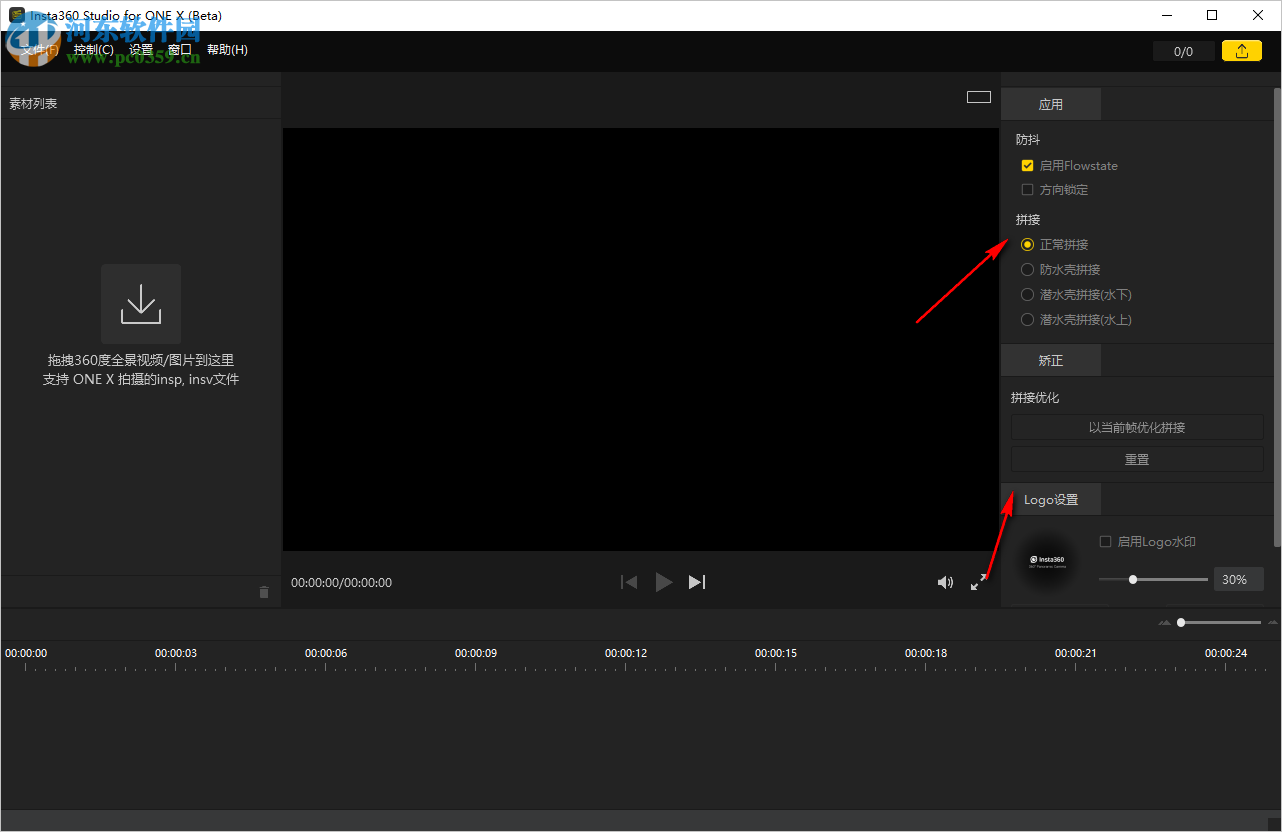Jump to next frame

tap(697, 582)
